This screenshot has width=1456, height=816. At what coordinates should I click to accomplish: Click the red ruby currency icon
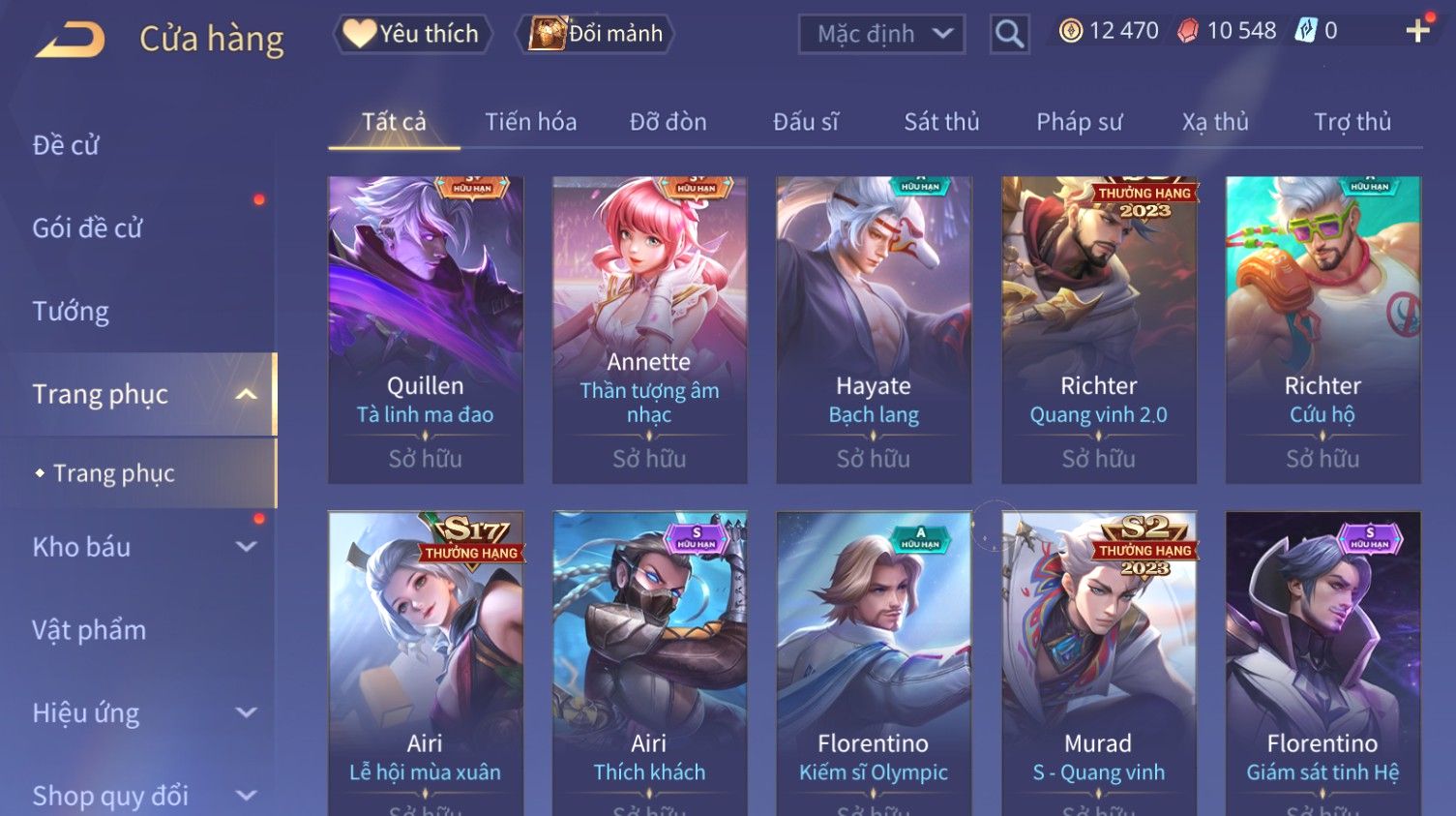coord(1187,32)
